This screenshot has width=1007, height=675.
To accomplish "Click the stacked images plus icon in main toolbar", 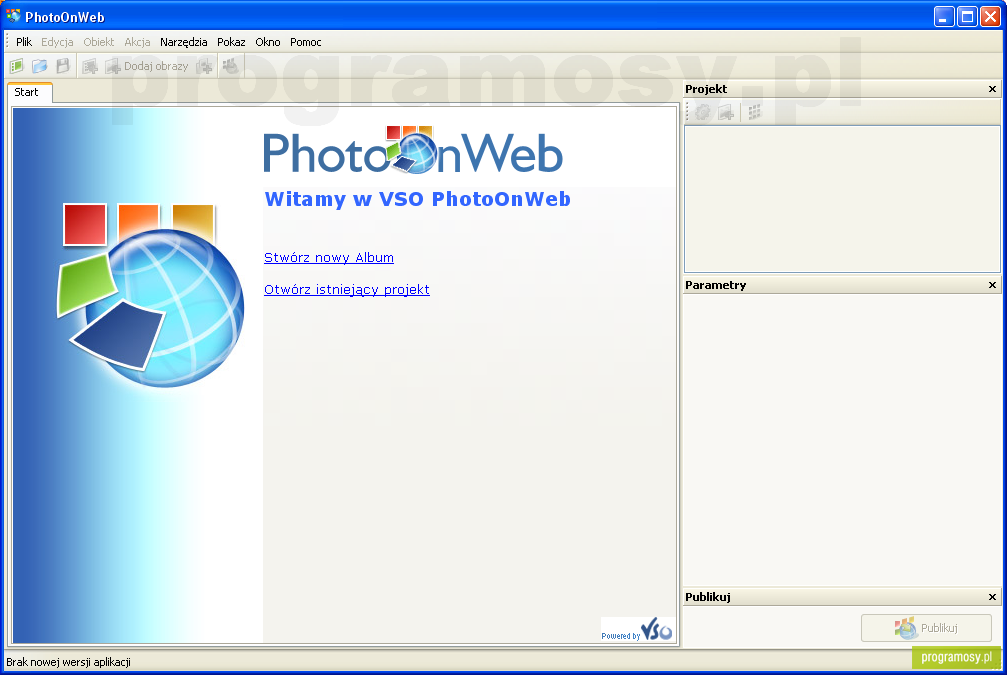I will (204, 66).
